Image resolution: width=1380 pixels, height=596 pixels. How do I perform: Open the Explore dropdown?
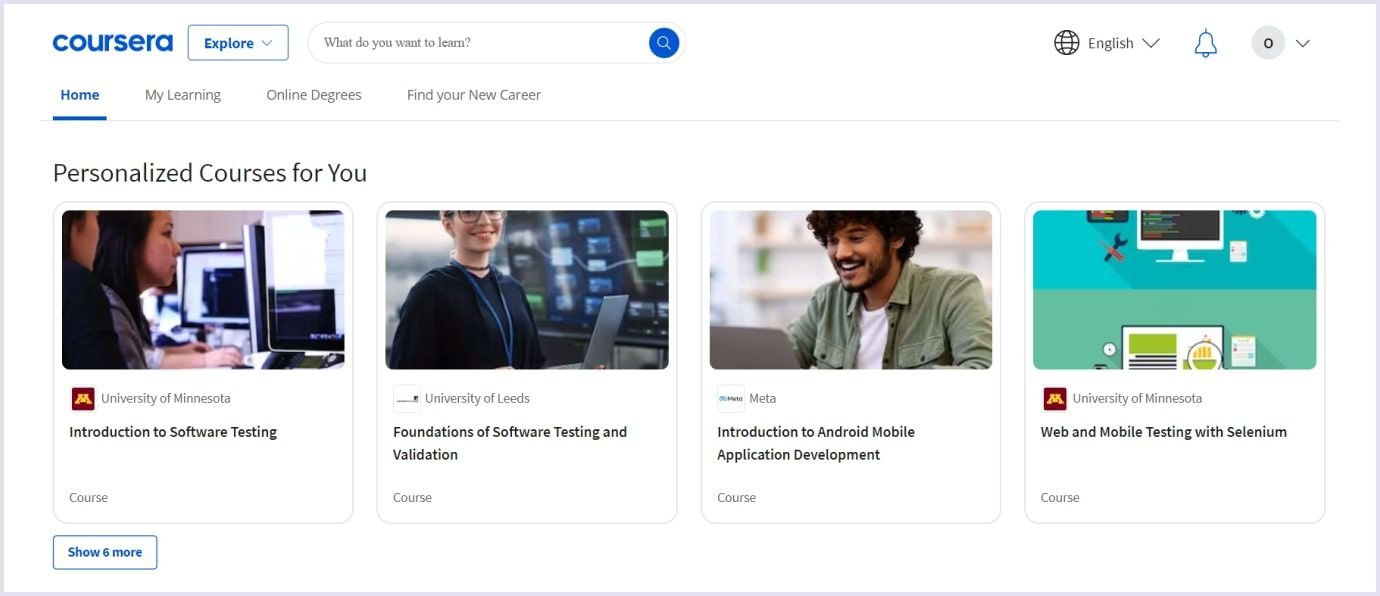238,43
